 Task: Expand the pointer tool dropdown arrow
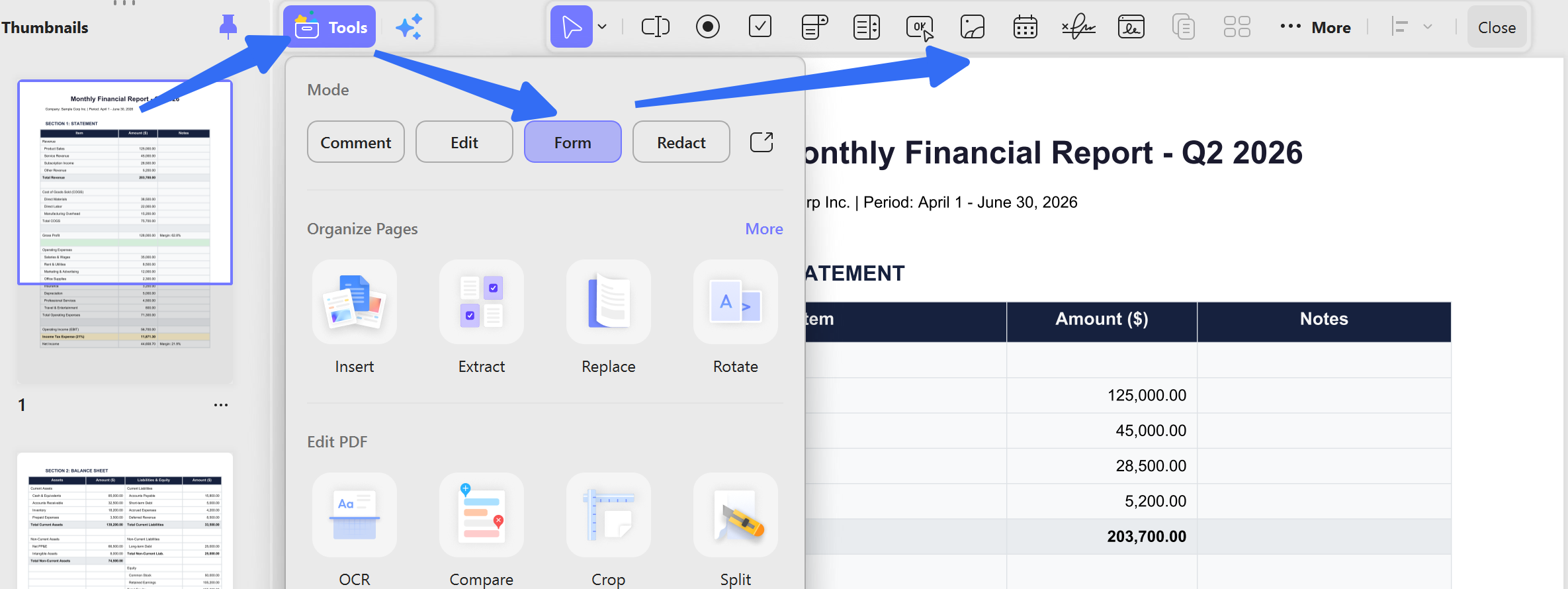click(x=602, y=27)
